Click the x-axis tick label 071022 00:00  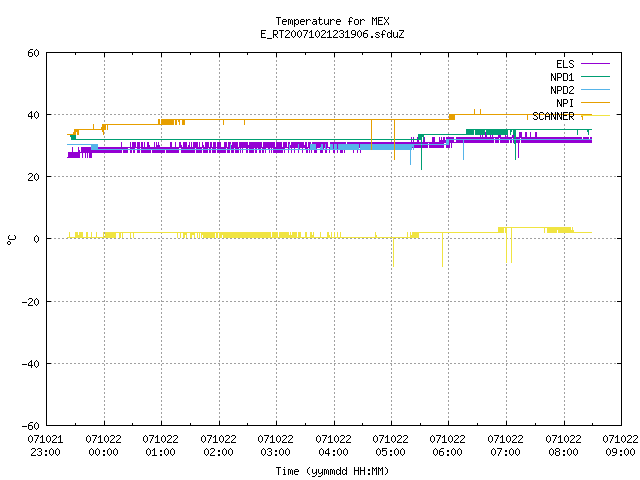[x=104, y=446]
